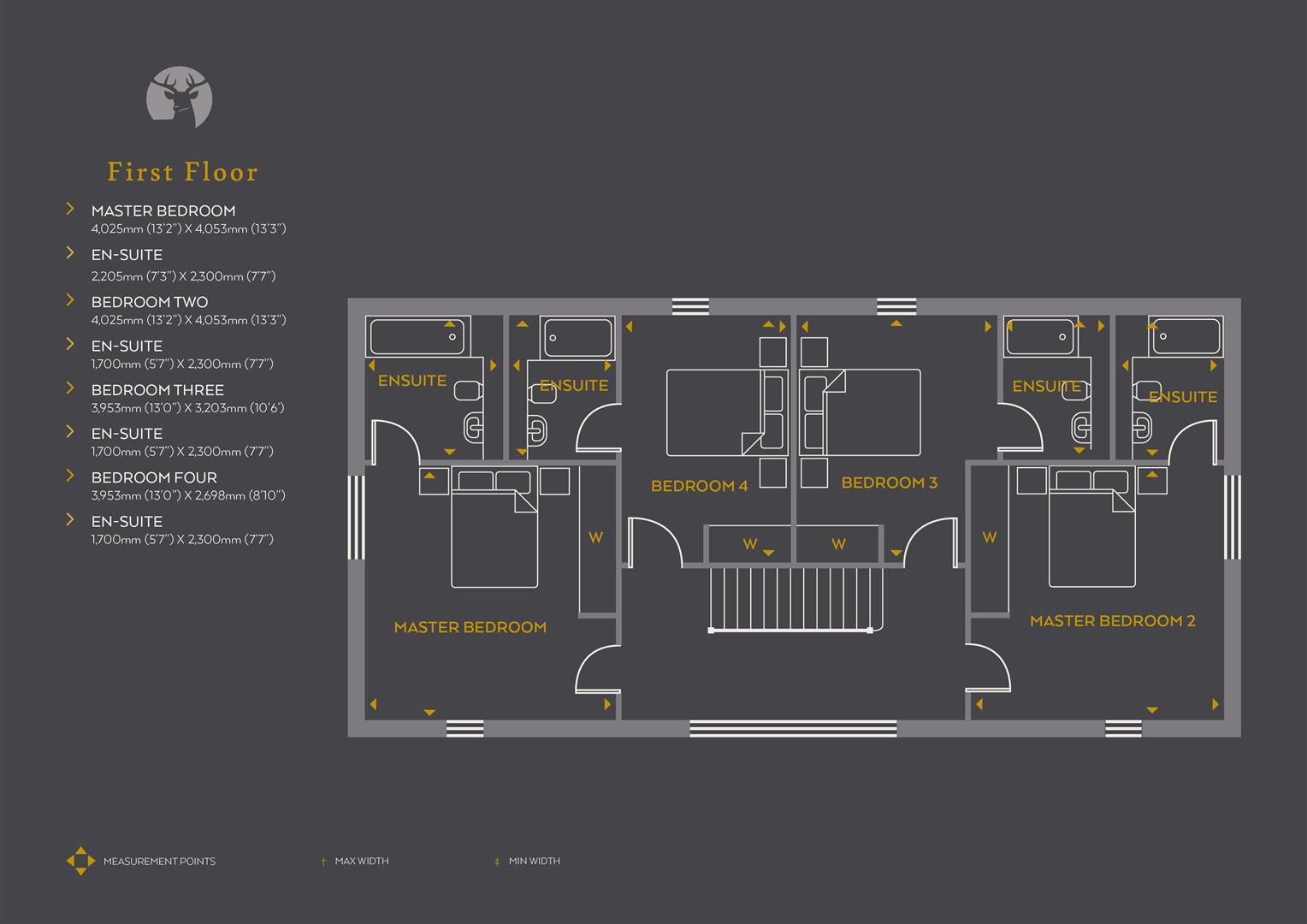This screenshot has height=924, width=1307.
Task: Expand the BEDROOM THREE chevron
Action: pos(70,387)
